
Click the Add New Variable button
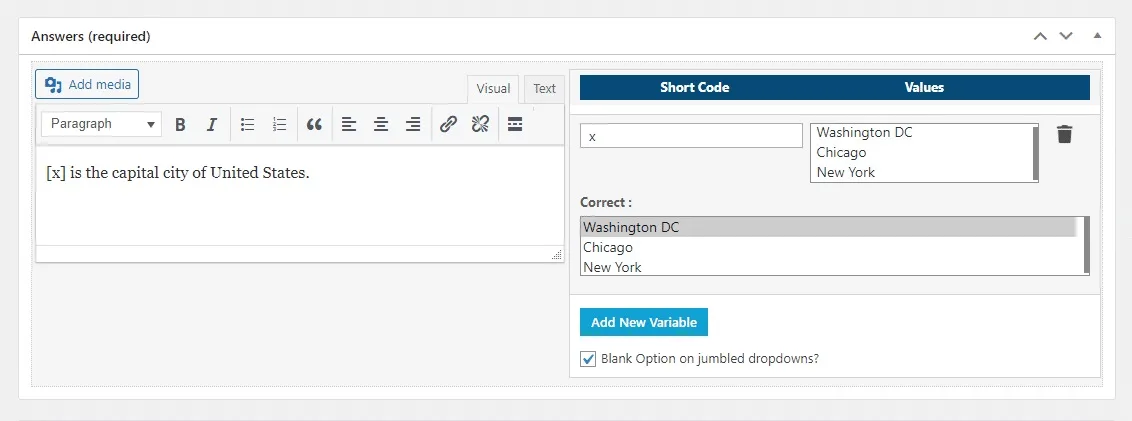[644, 323]
